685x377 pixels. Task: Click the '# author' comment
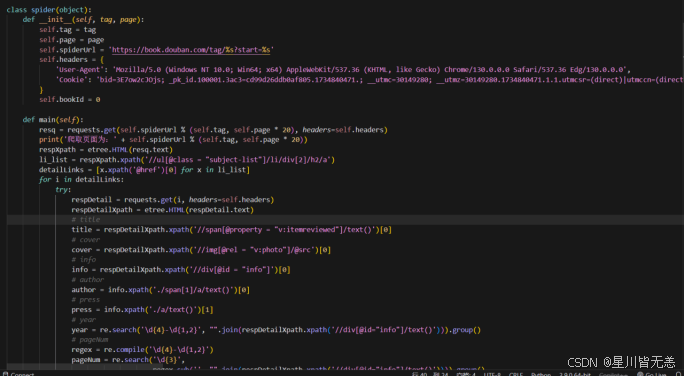point(88,280)
